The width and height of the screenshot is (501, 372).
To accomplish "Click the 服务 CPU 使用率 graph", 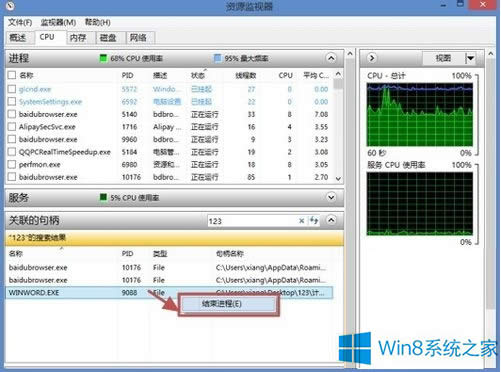I will coord(420,204).
